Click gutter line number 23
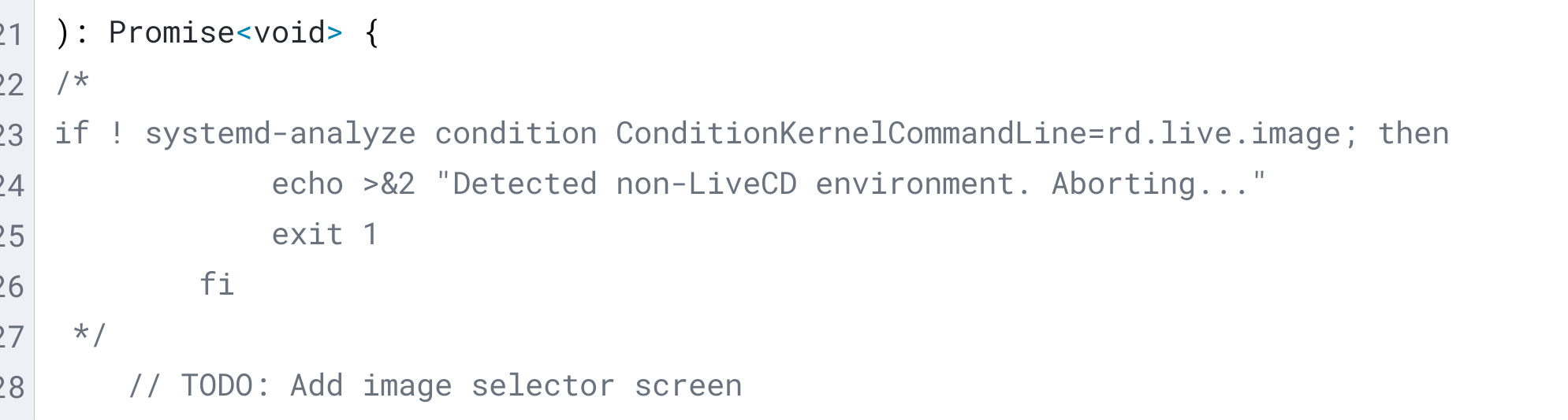This screenshot has height=420, width=1568. click(12, 135)
